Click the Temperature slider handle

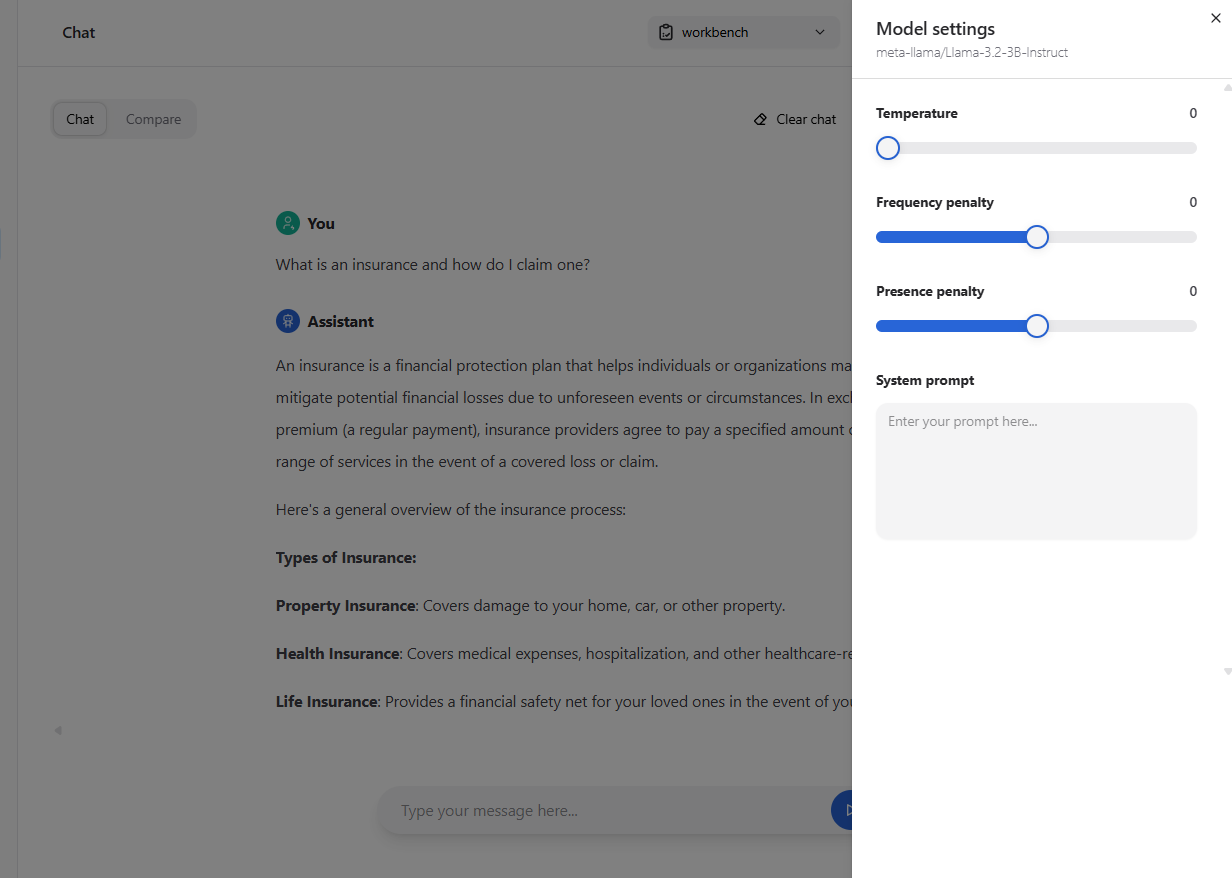point(888,148)
